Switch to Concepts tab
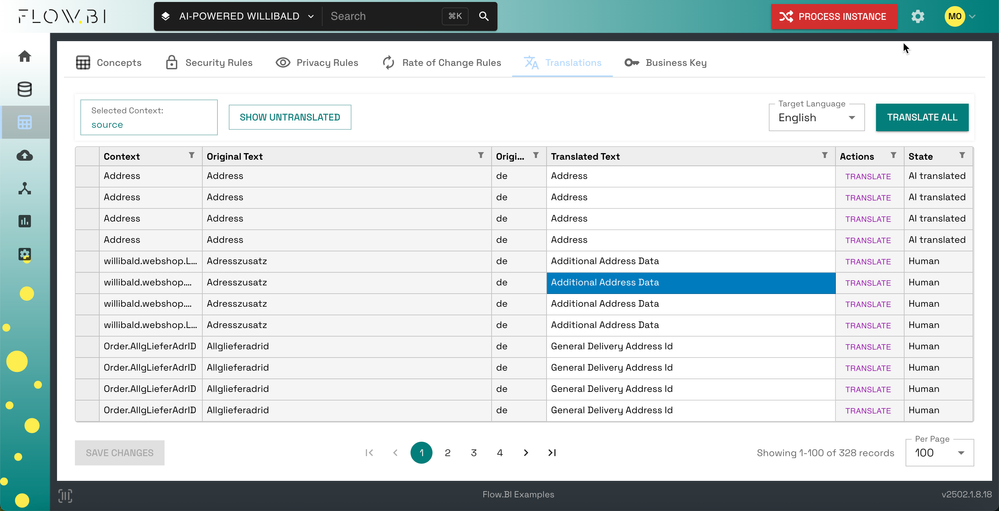The height and width of the screenshot is (511, 999). coord(109,62)
